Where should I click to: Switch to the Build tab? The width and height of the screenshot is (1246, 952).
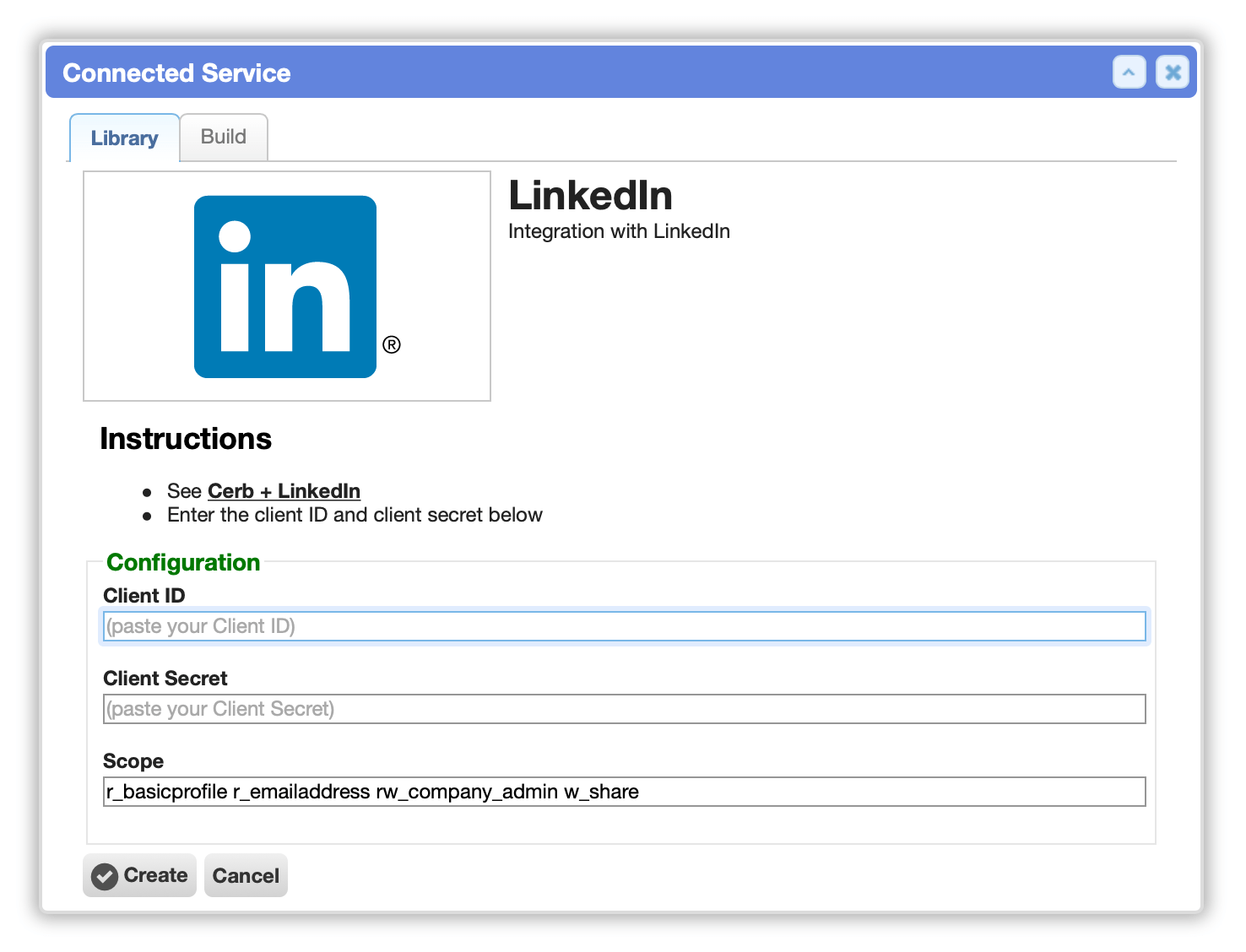(224, 137)
